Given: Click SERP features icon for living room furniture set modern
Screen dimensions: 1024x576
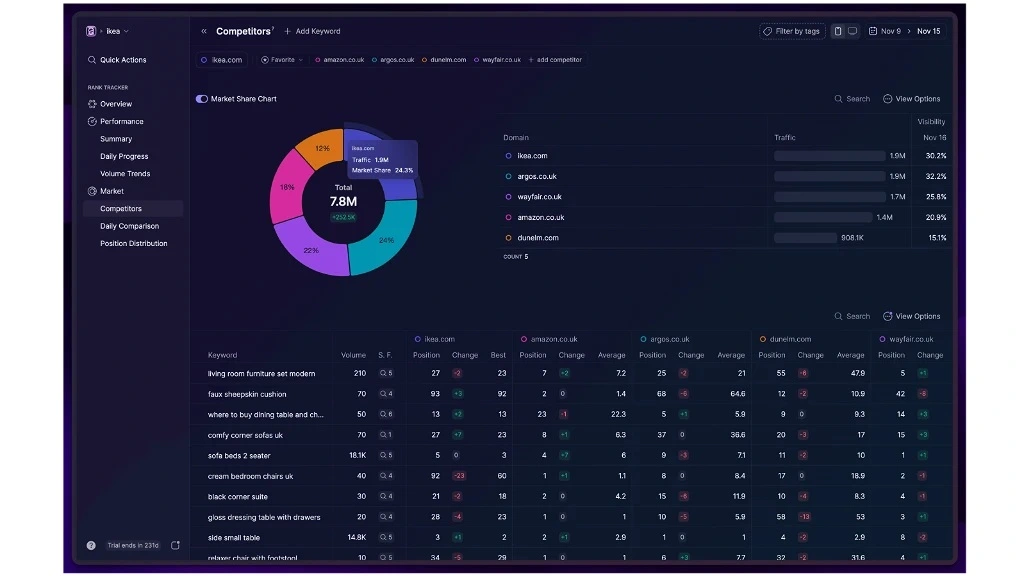Looking at the screenshot, I should point(387,374).
